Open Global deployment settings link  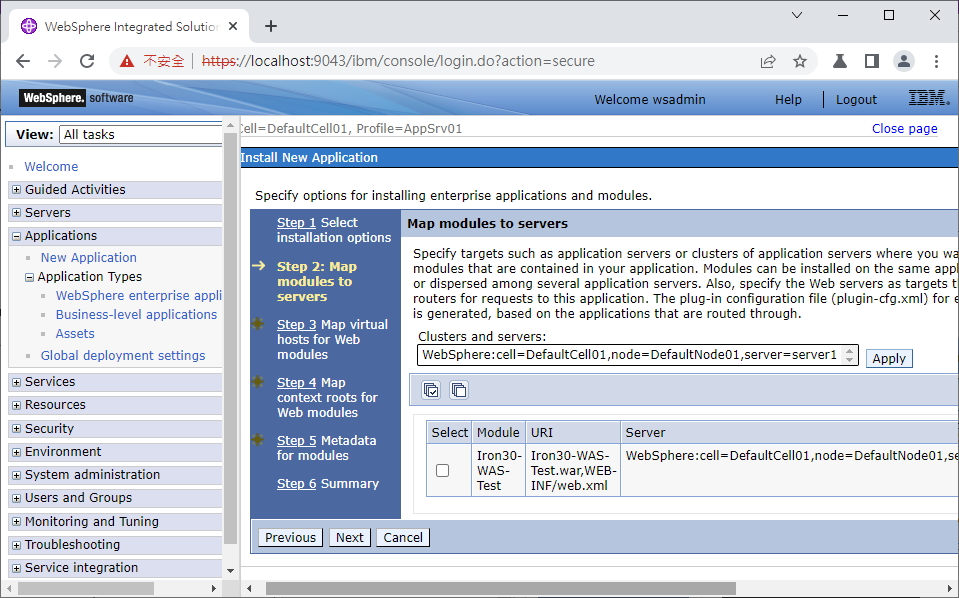click(123, 355)
